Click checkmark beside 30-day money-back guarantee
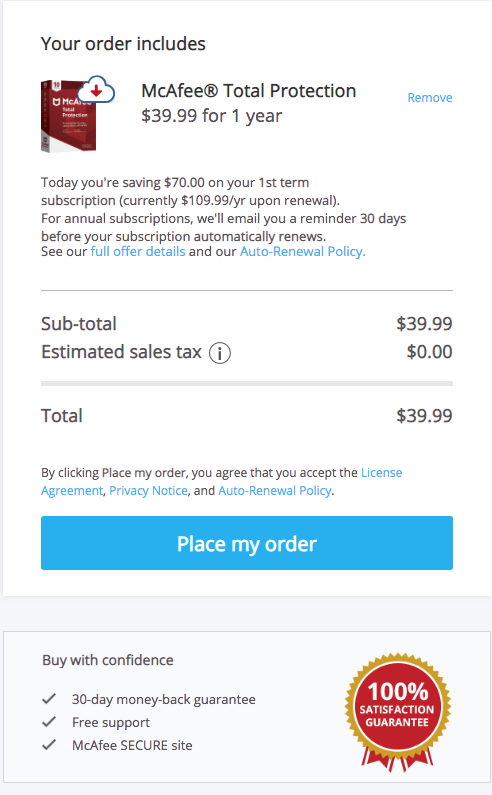 click(x=49, y=699)
